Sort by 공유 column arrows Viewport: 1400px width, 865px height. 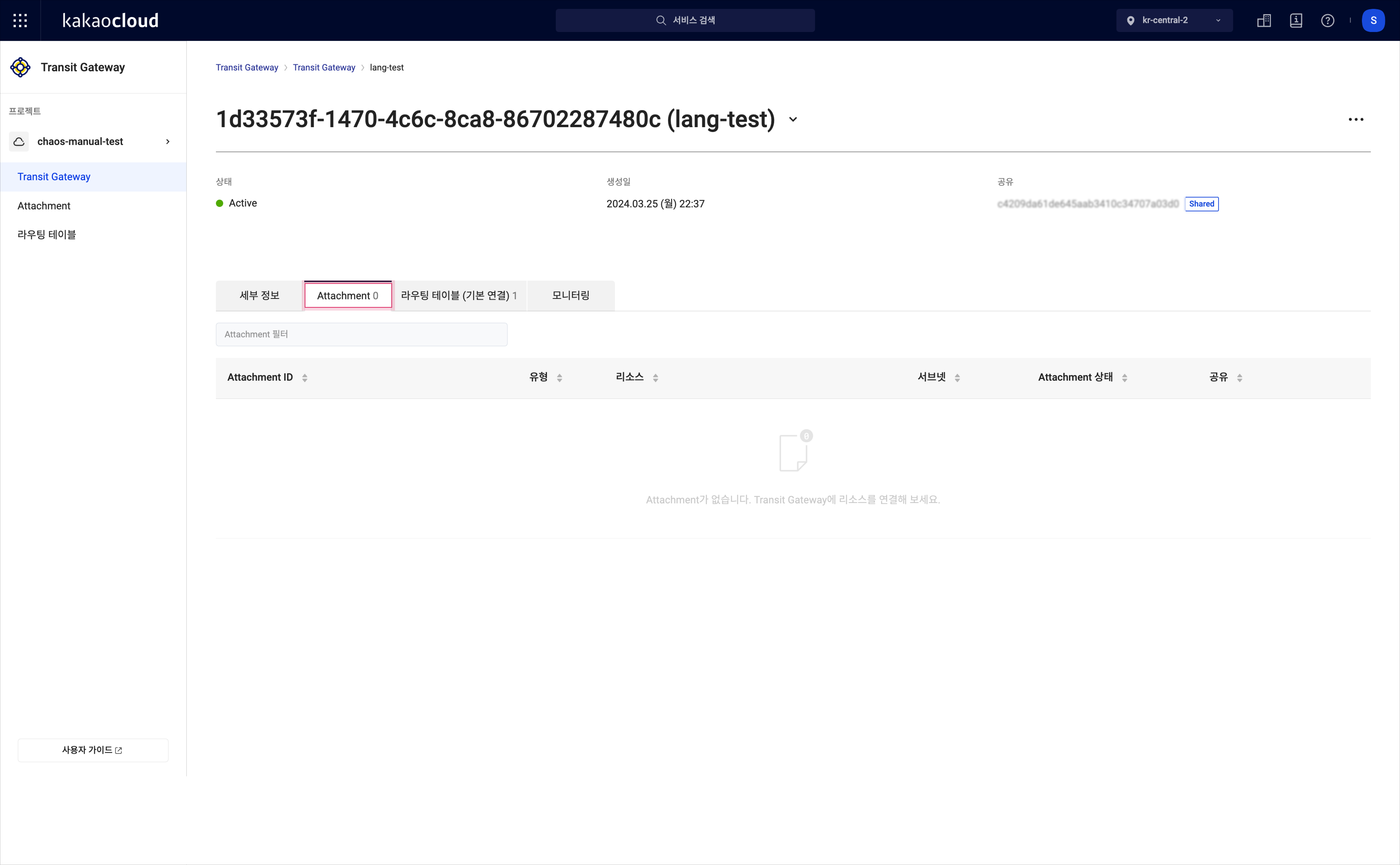(x=1240, y=378)
